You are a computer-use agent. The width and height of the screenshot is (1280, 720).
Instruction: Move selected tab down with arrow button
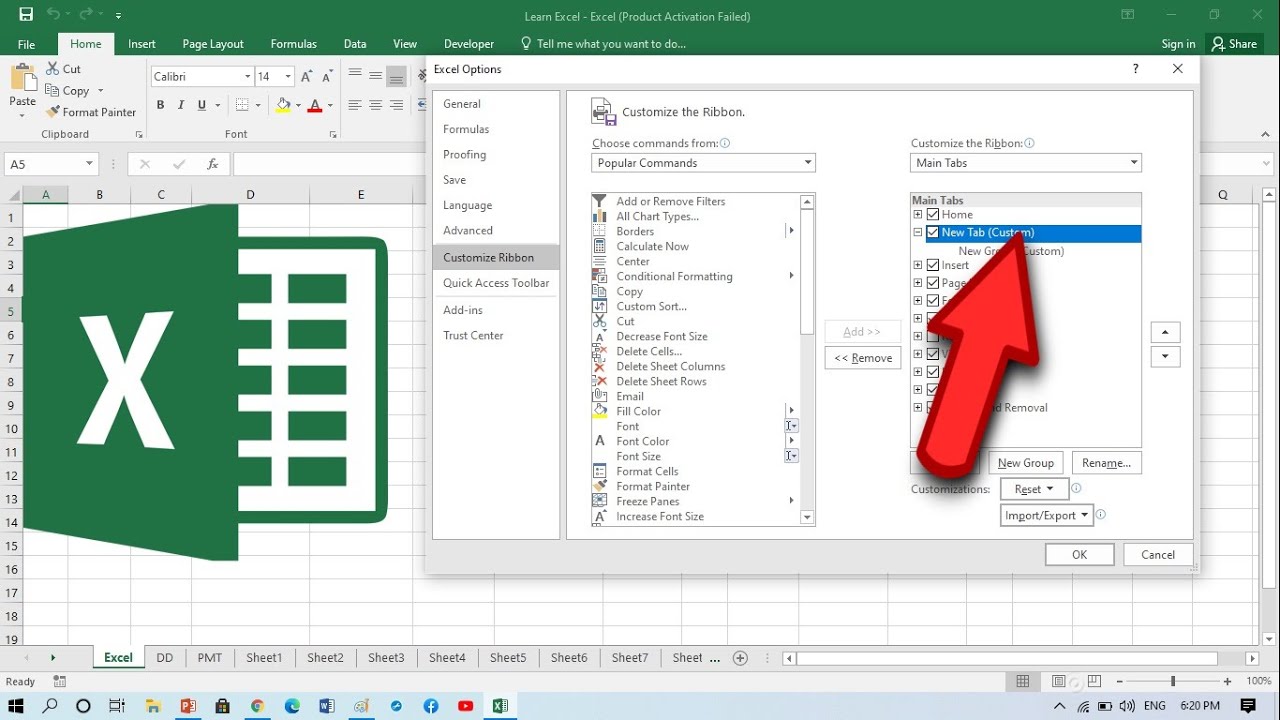pos(1165,357)
